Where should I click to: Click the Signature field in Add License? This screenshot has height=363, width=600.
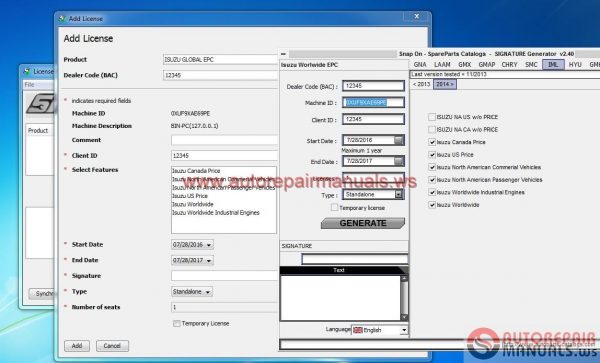pyautogui.click(x=224, y=276)
